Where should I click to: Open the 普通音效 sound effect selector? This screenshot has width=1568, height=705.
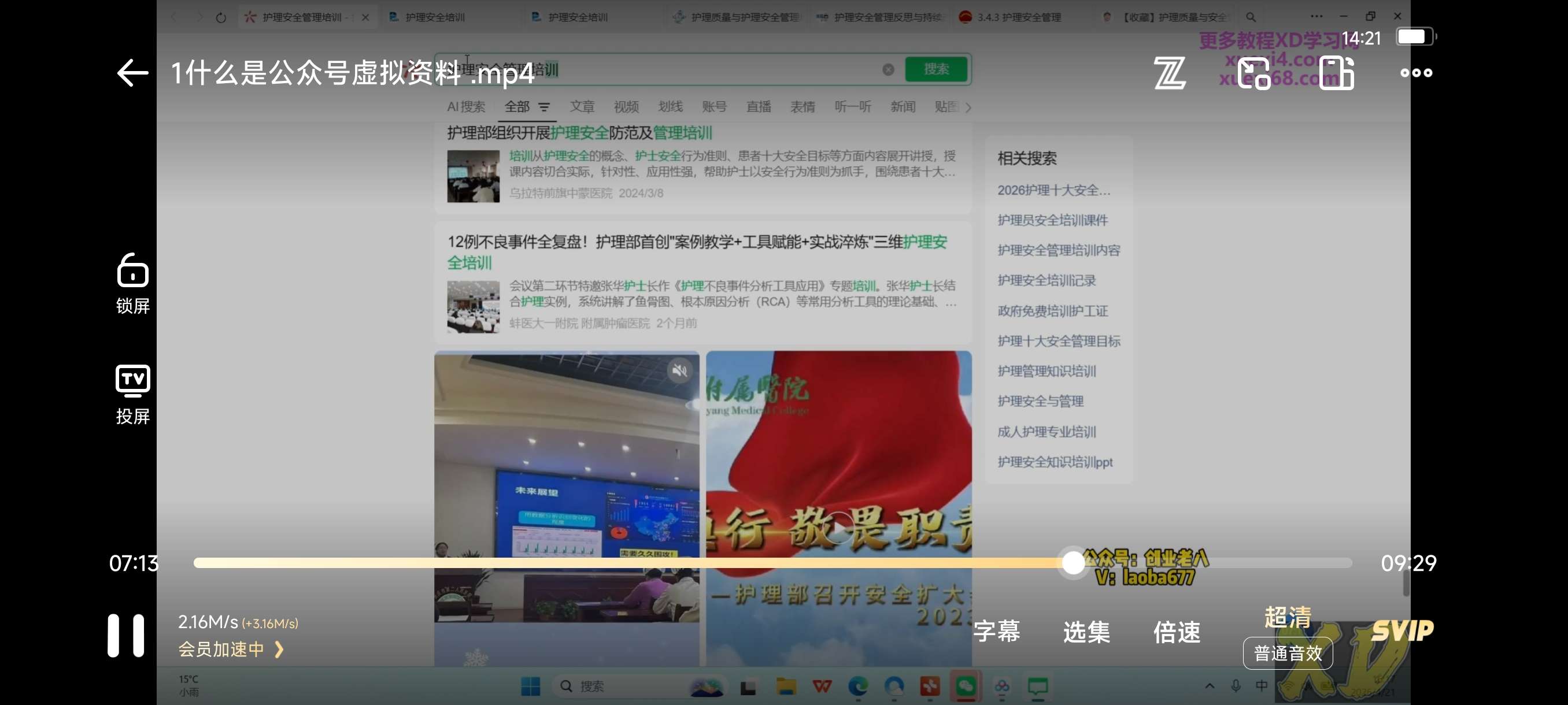(x=1288, y=654)
